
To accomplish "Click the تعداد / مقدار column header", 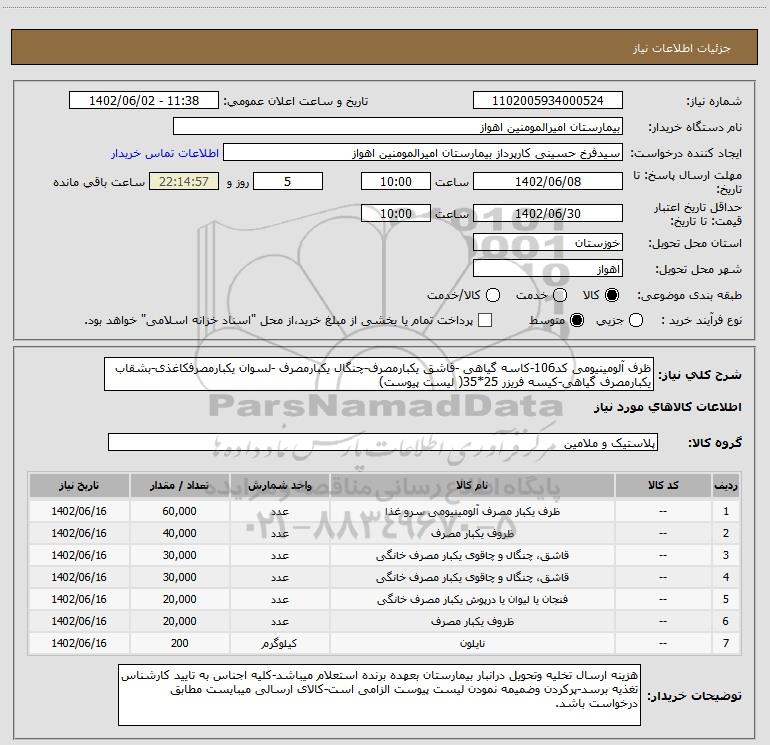I will tap(179, 485).
